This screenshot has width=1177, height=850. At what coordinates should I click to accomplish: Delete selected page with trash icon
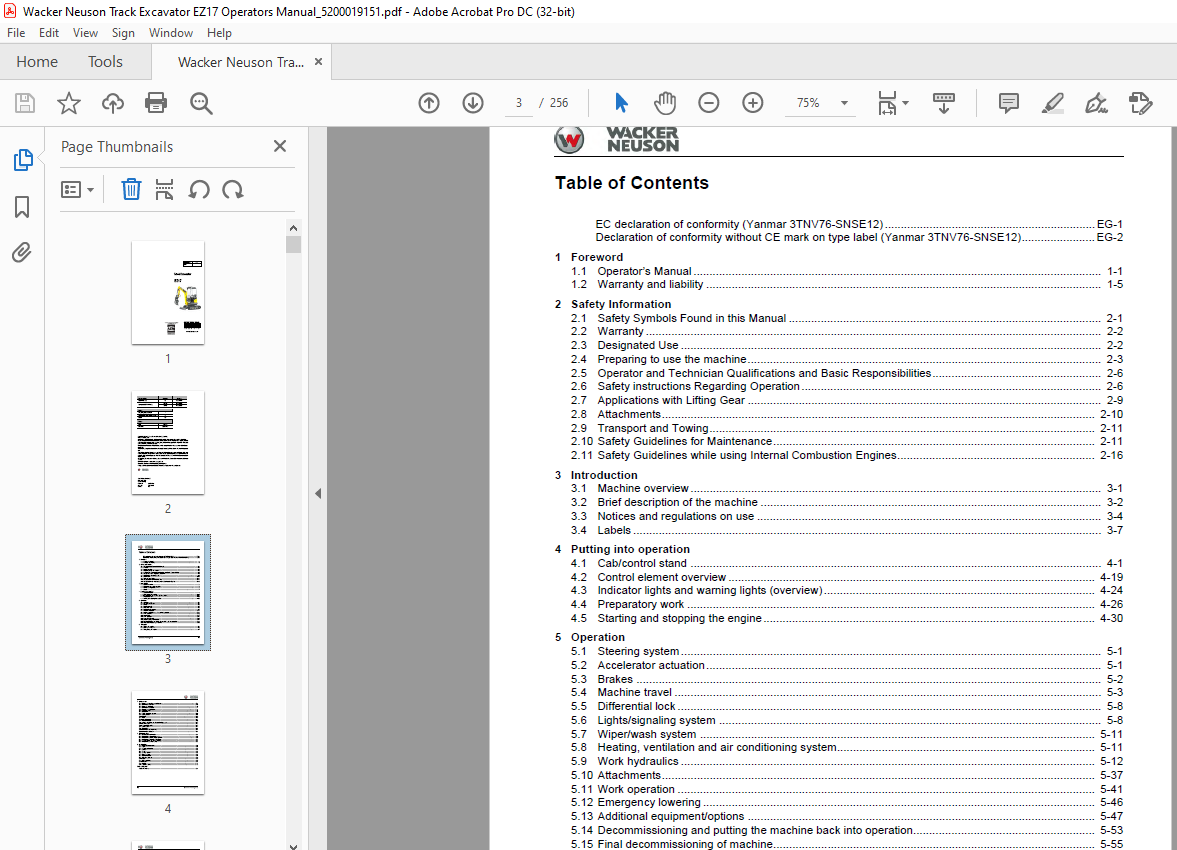(x=131, y=189)
